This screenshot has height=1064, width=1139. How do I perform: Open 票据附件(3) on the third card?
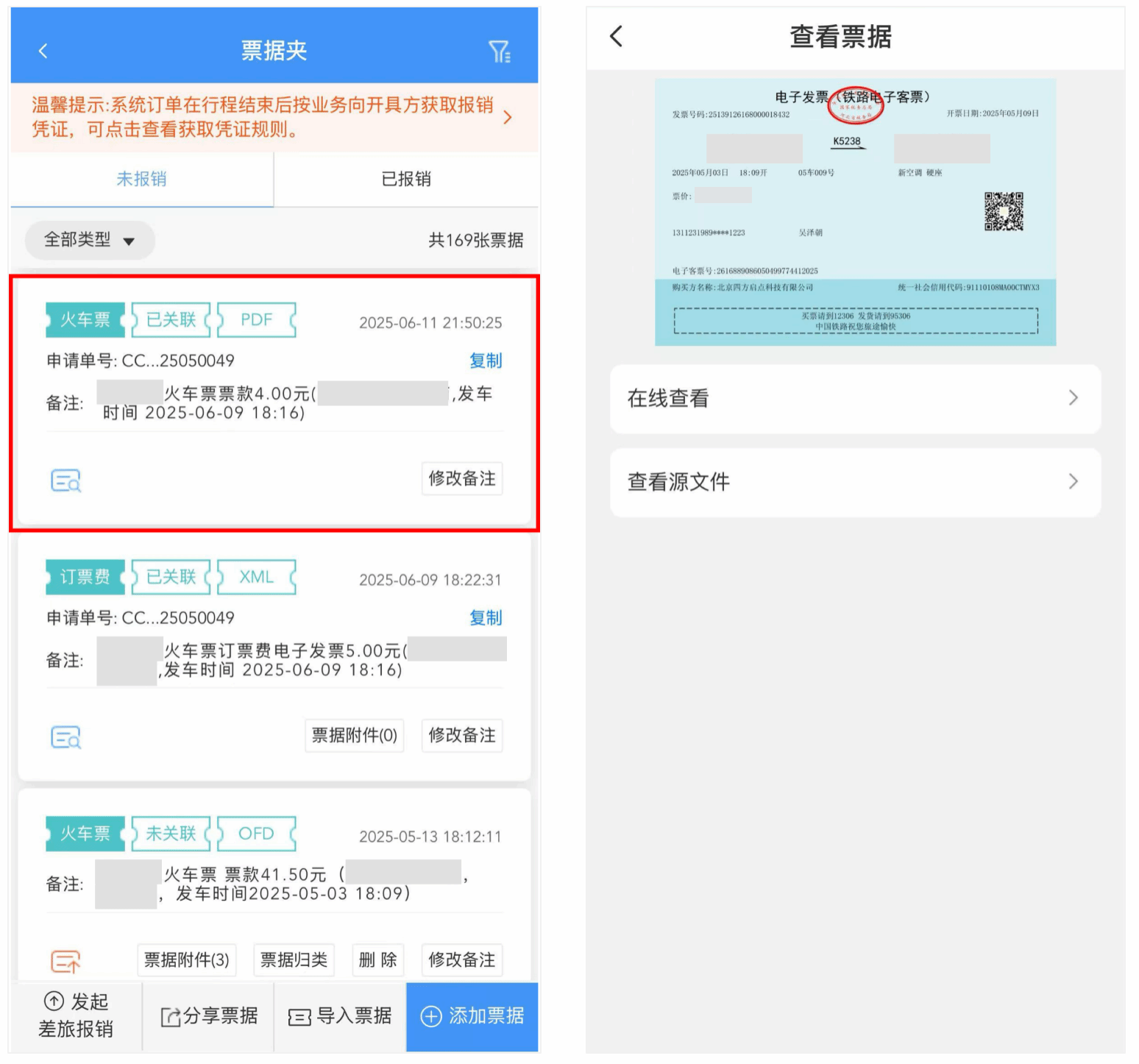[x=187, y=960]
